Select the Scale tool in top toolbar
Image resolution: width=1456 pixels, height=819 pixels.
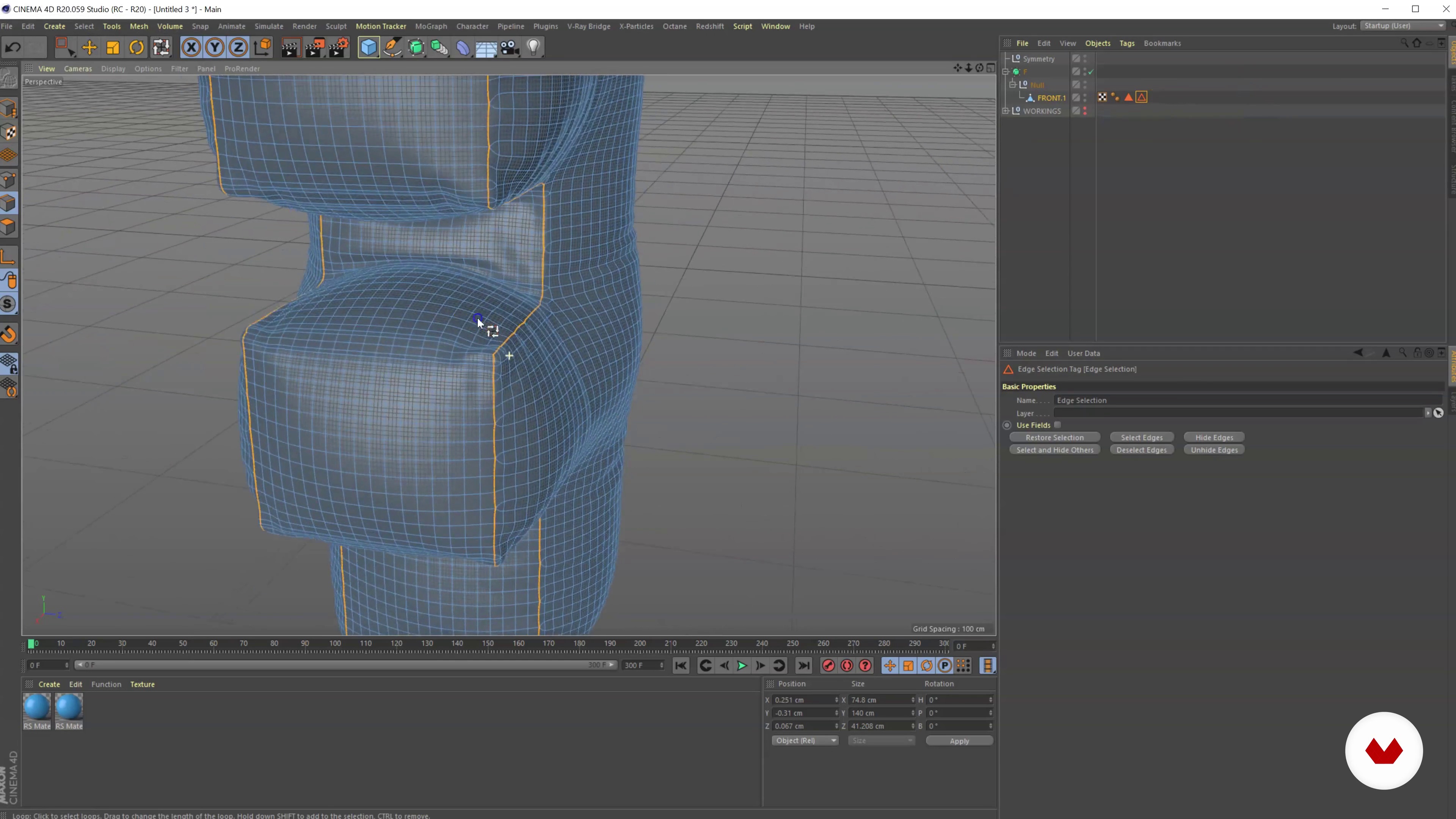tap(113, 47)
